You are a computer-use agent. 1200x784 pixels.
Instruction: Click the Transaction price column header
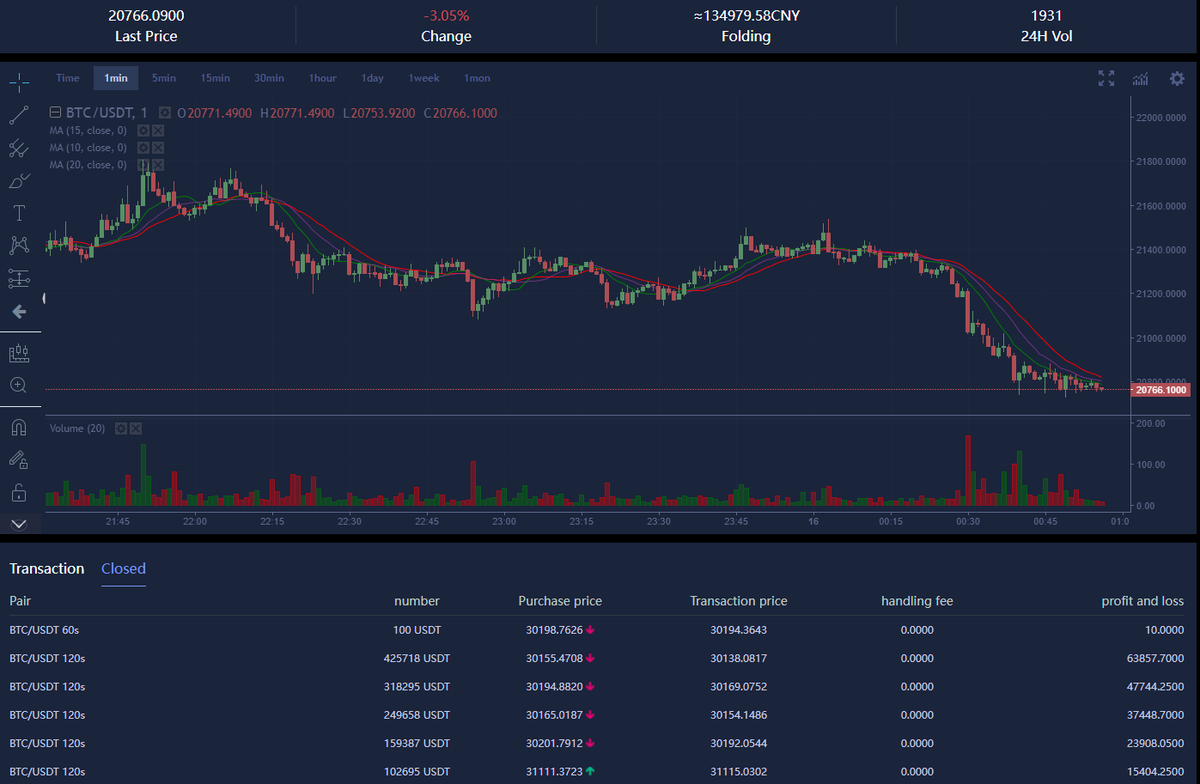739,601
